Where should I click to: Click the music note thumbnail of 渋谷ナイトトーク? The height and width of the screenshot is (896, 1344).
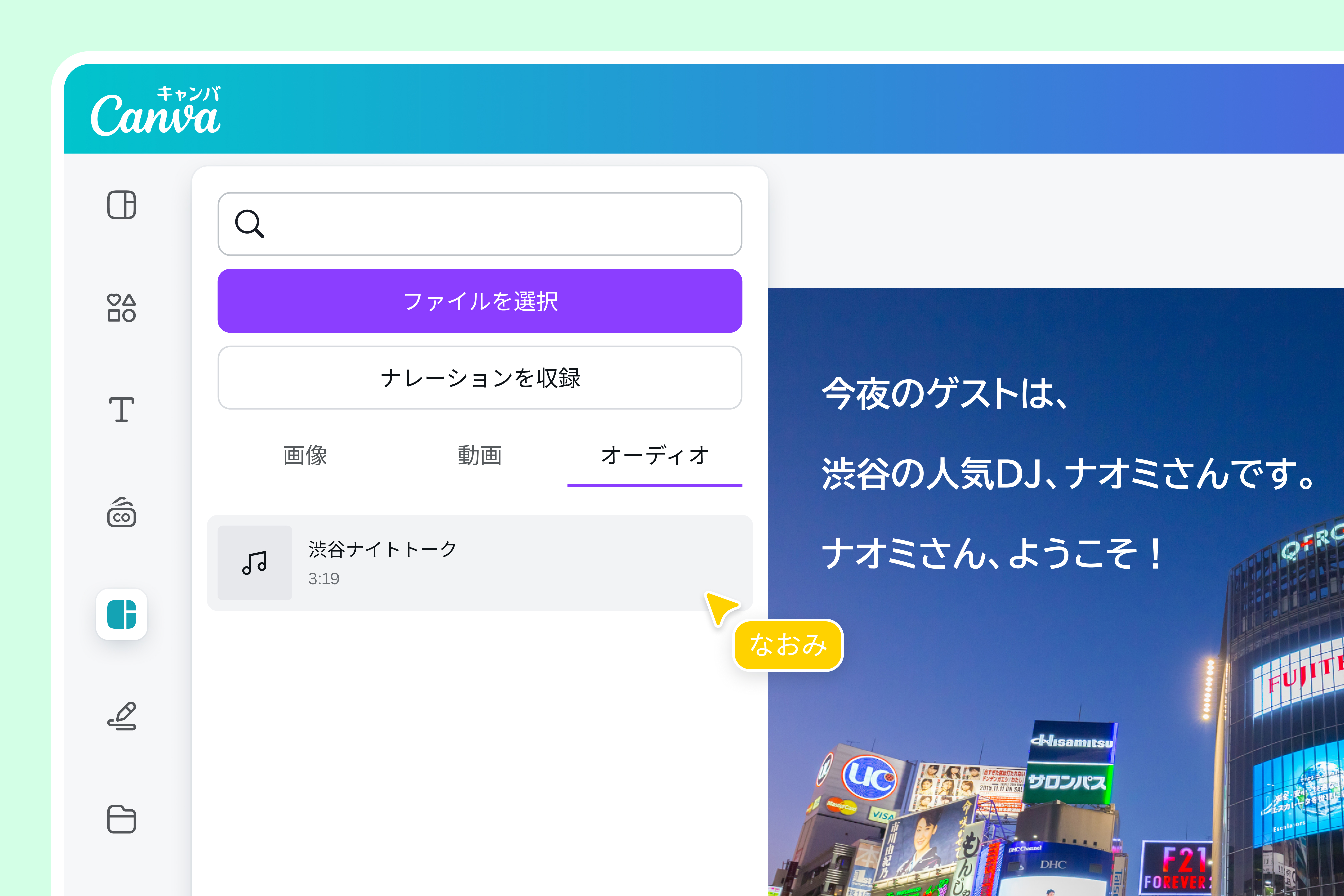pyautogui.click(x=255, y=563)
